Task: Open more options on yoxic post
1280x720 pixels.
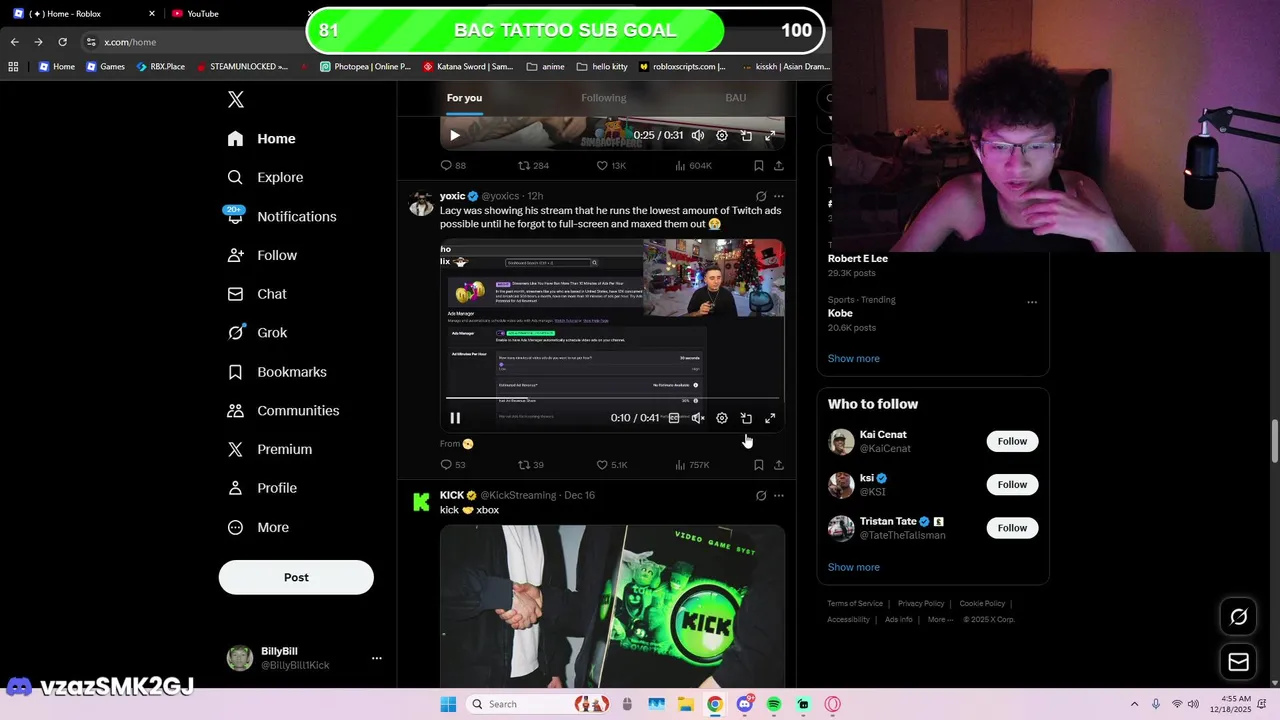Action: coord(779,196)
